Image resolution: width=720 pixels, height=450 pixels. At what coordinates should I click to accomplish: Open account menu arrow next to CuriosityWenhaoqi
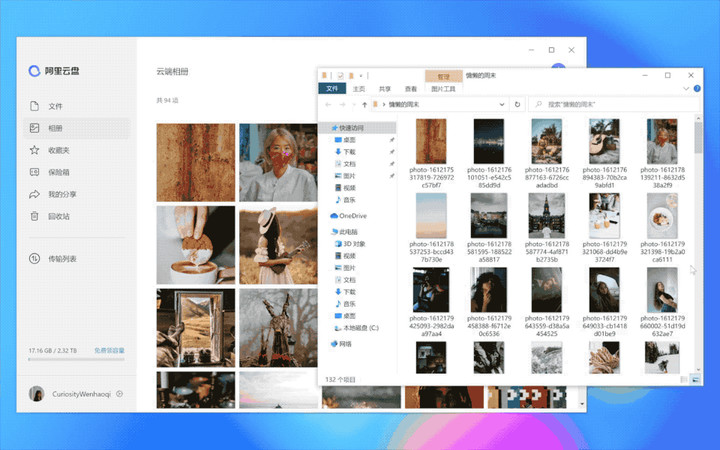coord(119,394)
